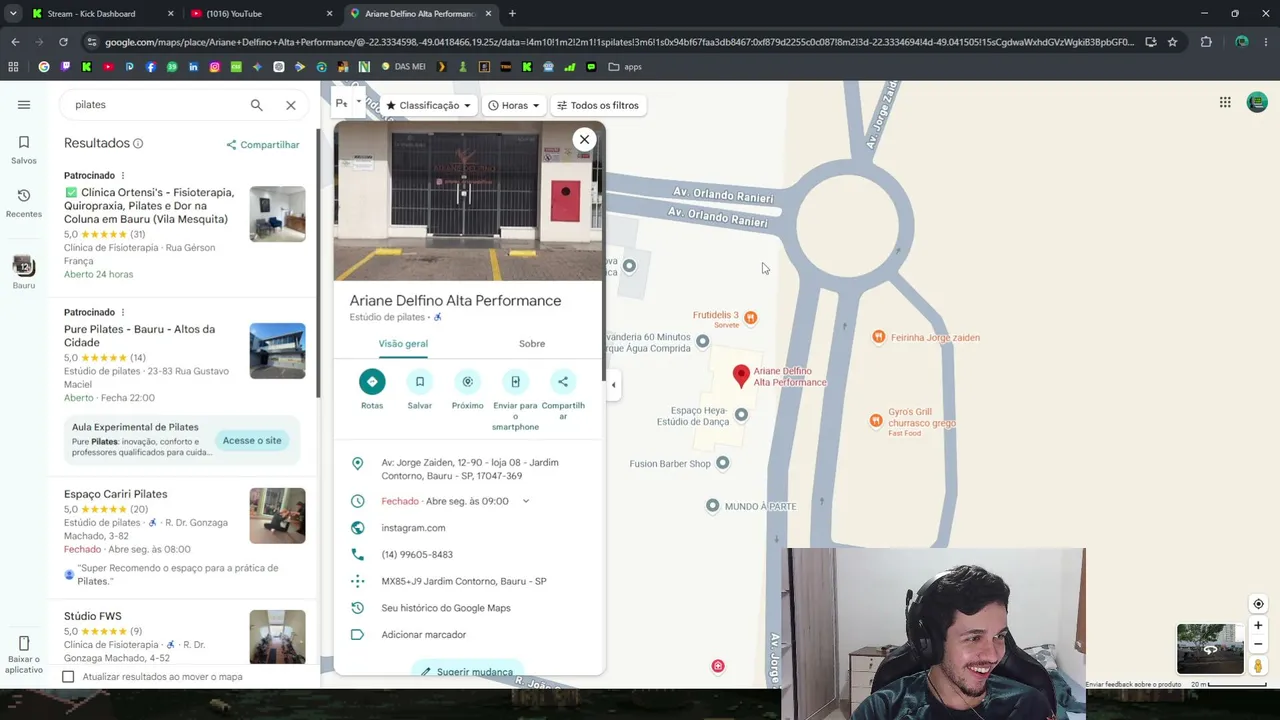1280x720 pixels.
Task: Click the Ariane Delfino red map pin
Action: 741,376
